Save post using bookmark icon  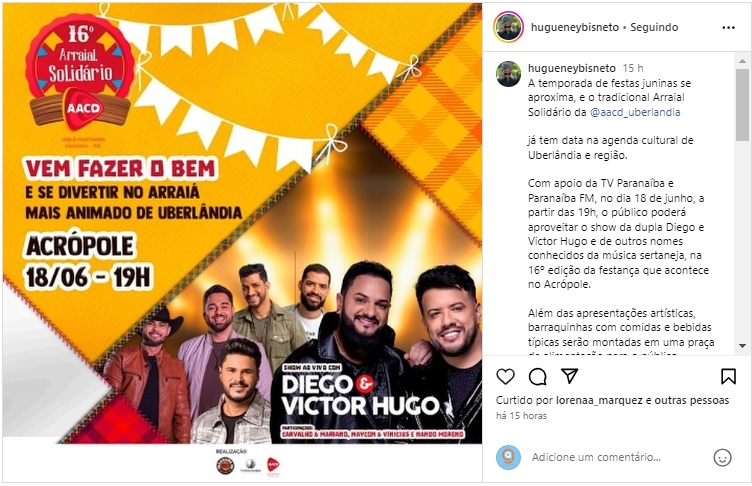click(x=728, y=377)
